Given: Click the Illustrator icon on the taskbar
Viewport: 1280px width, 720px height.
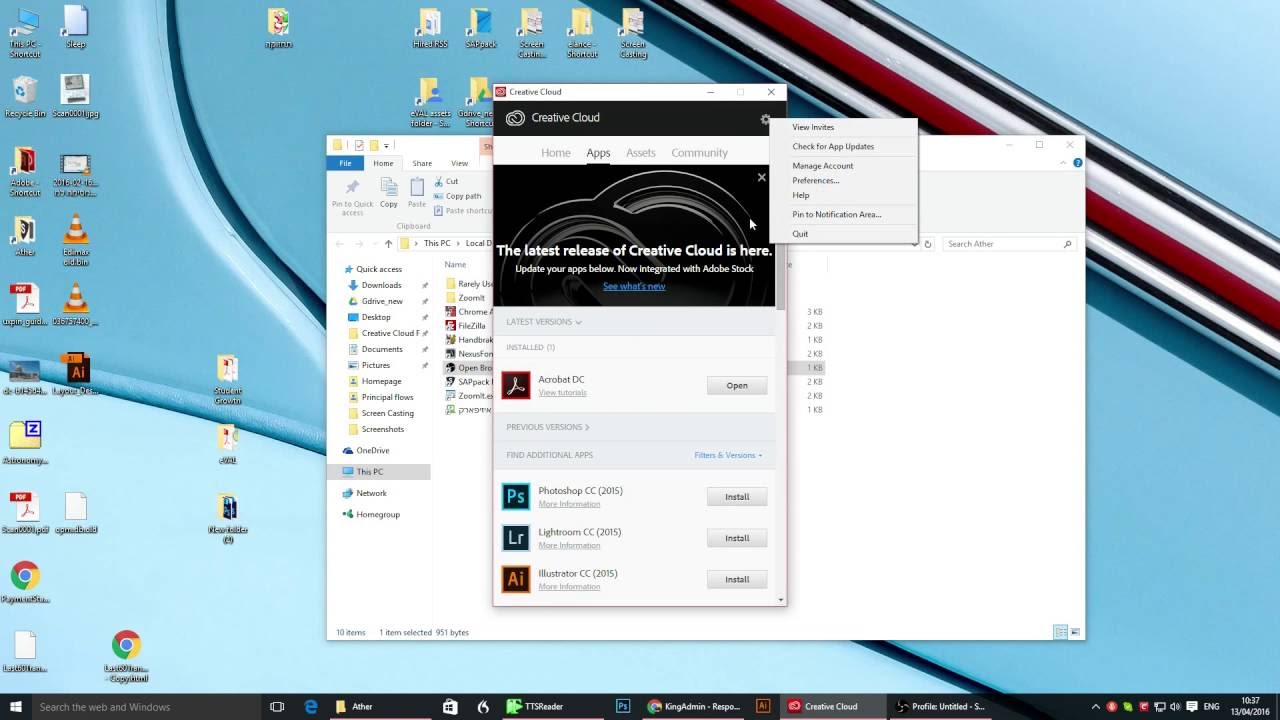Looking at the screenshot, I should (763, 706).
